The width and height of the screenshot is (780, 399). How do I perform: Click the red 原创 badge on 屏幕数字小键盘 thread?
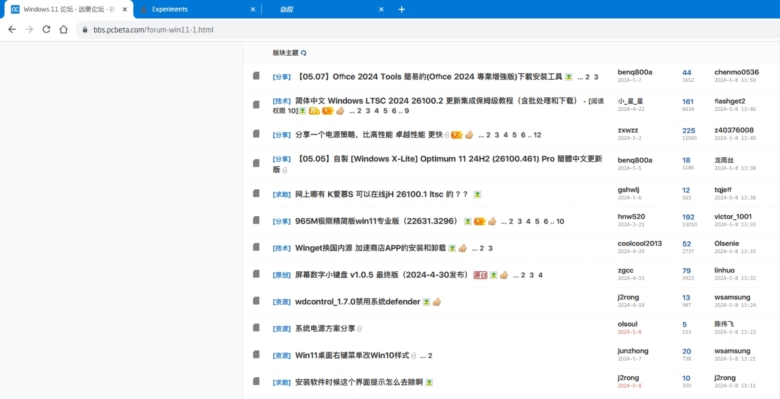point(480,275)
